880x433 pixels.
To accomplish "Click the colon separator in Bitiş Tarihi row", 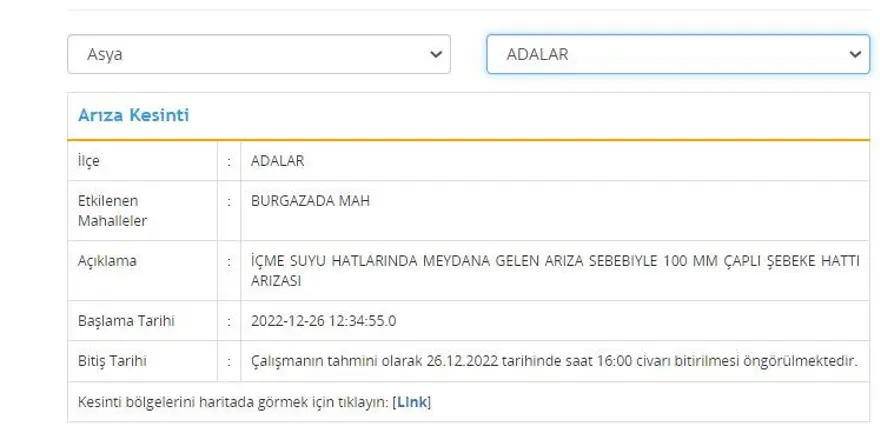I will coord(229,361).
